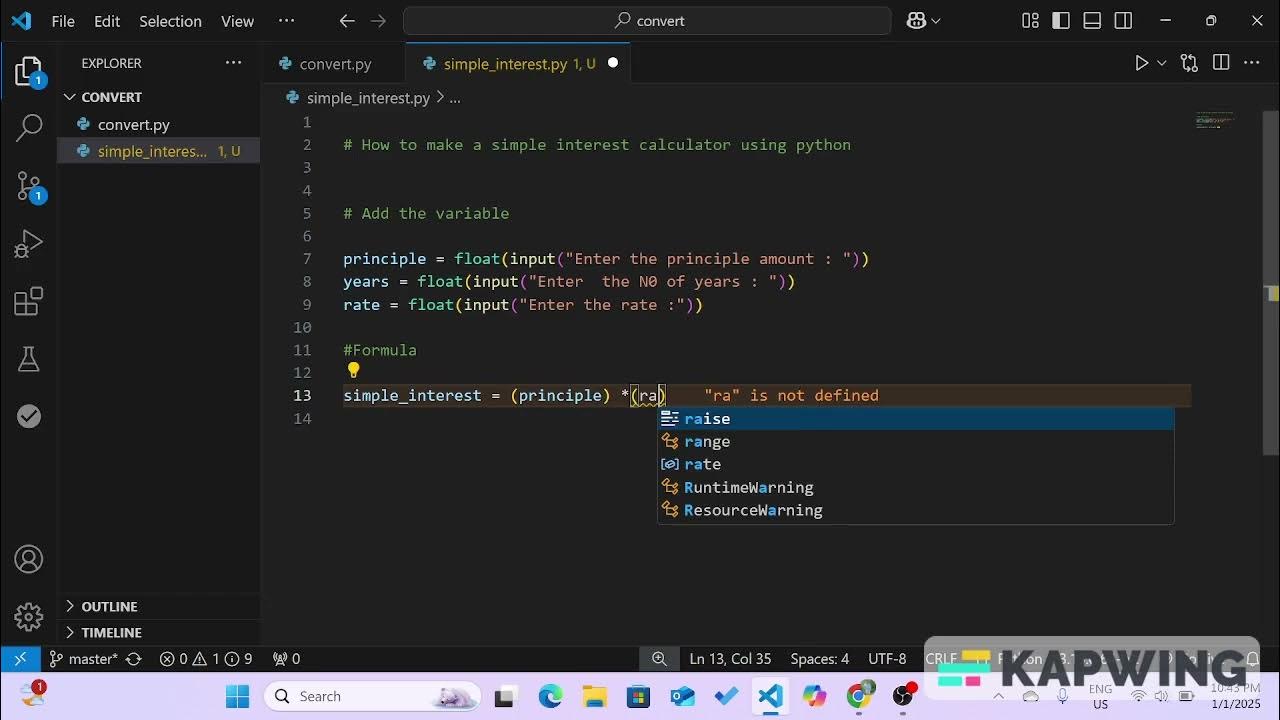Viewport: 1280px width, 720px height.
Task: Open the Accounts menu
Action: pyautogui.click(x=29, y=559)
